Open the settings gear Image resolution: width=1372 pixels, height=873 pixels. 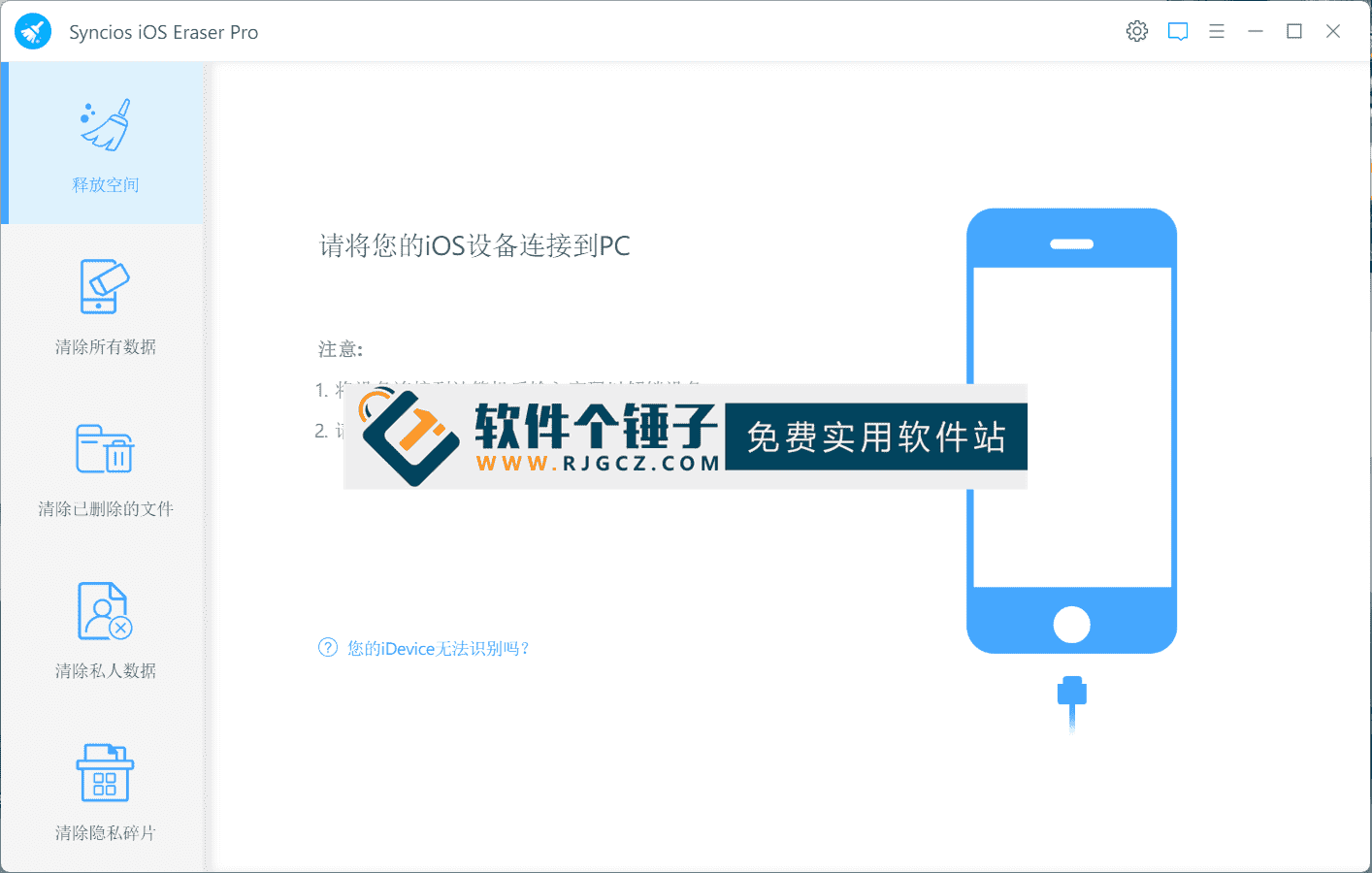pos(1136,30)
